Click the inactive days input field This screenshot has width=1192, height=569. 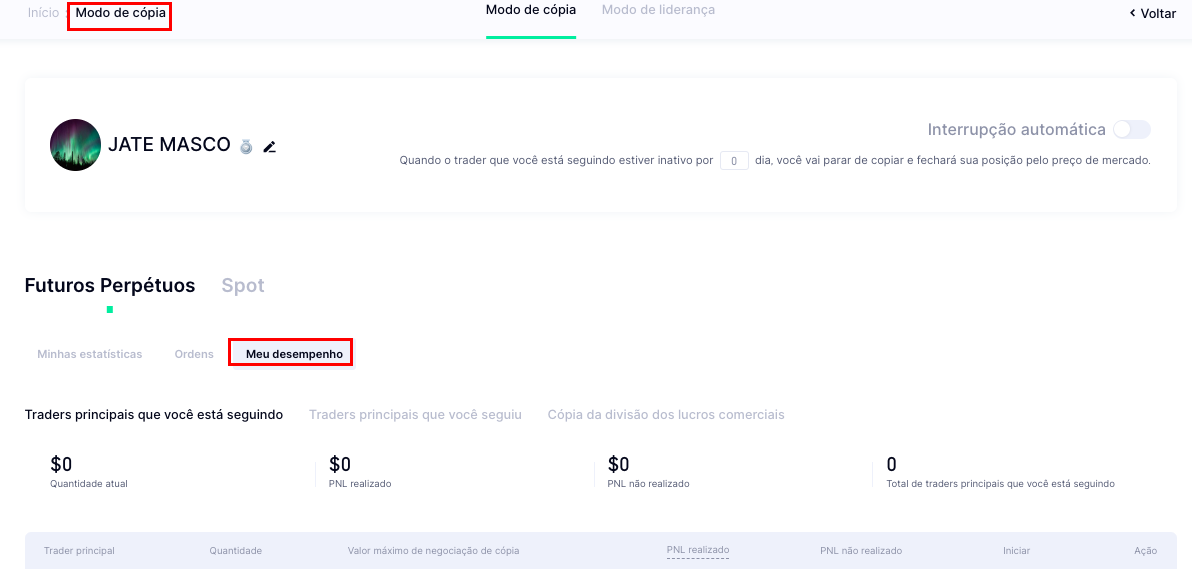point(734,160)
